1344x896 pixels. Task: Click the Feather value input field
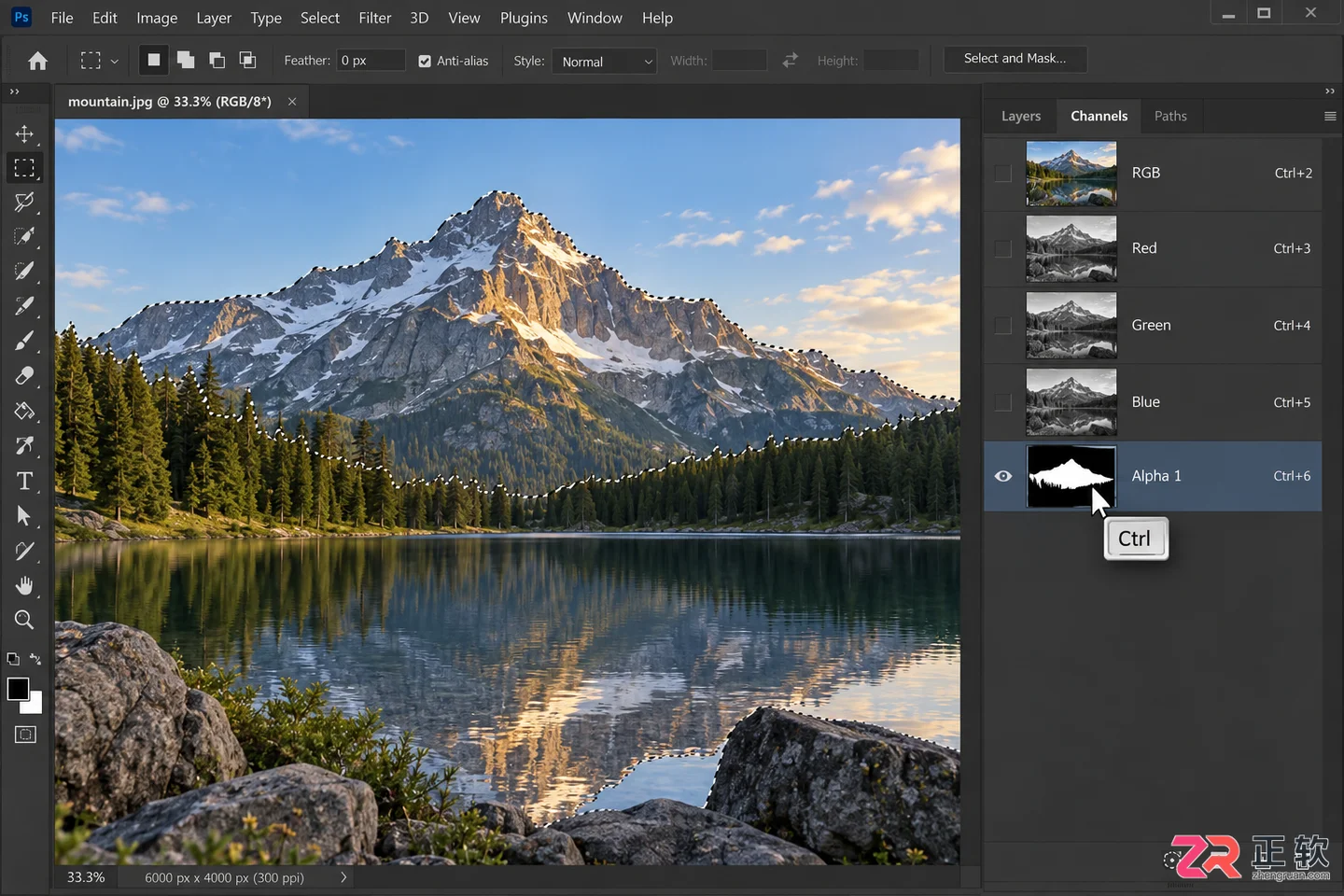371,61
